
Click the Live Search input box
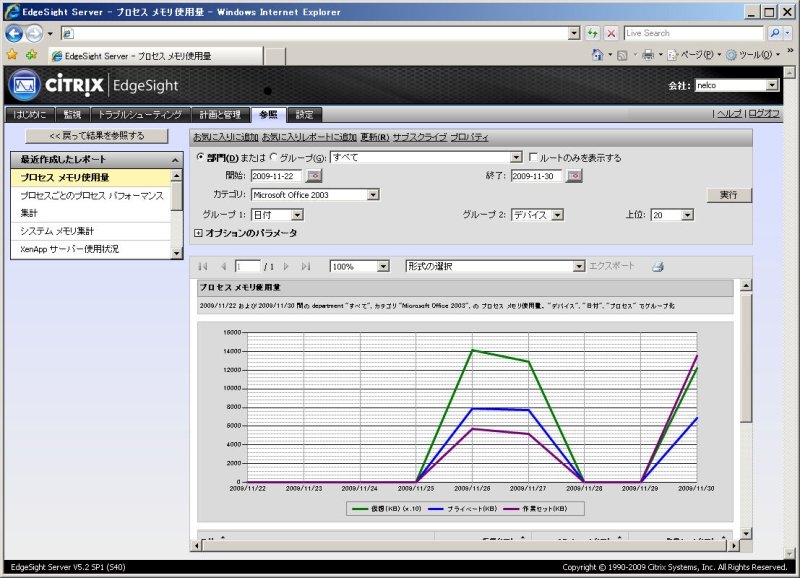(694, 33)
